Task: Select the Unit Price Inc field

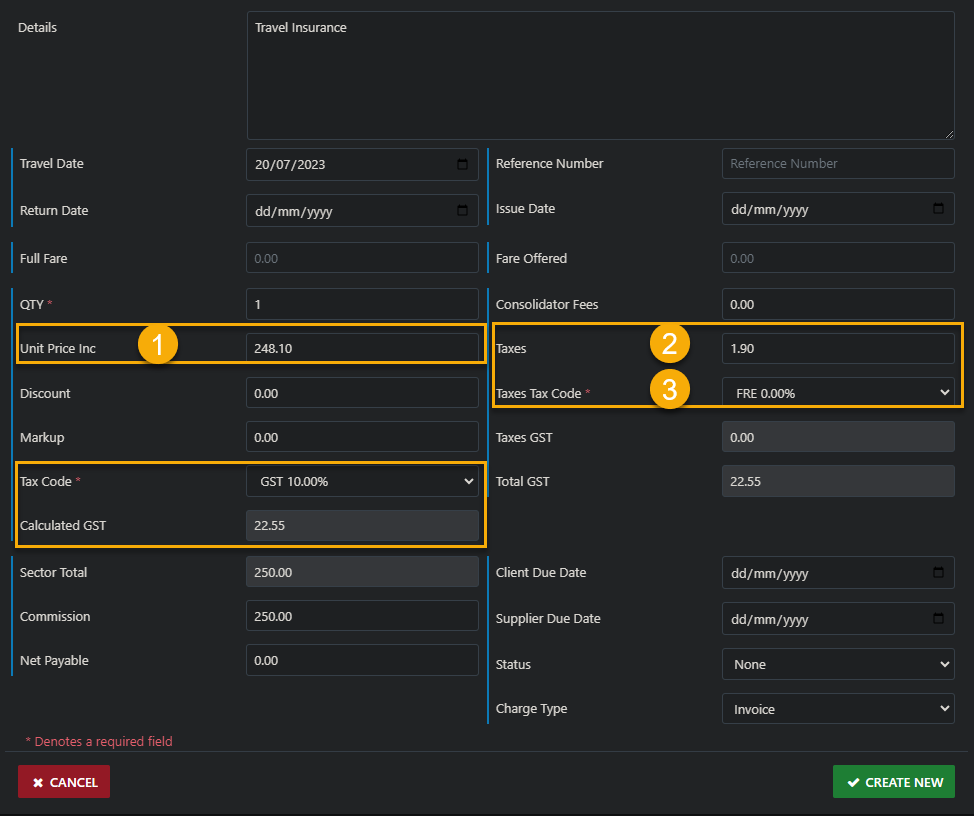Action: (x=362, y=348)
